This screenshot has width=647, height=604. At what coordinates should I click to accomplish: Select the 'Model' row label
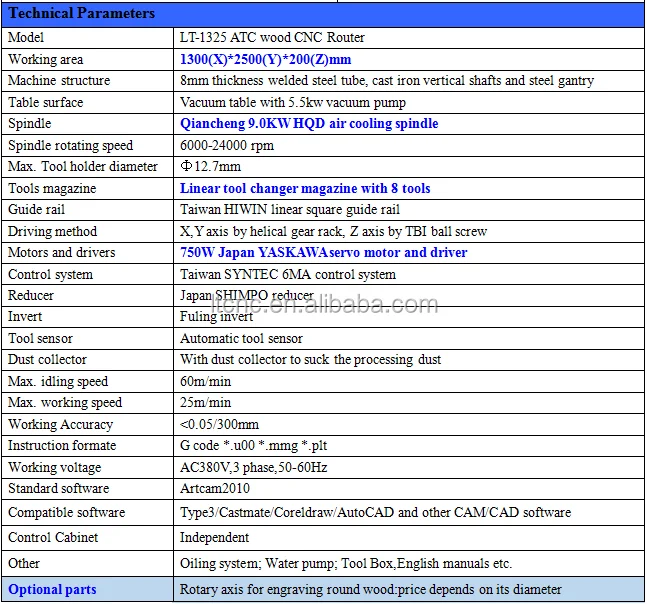tap(26, 38)
